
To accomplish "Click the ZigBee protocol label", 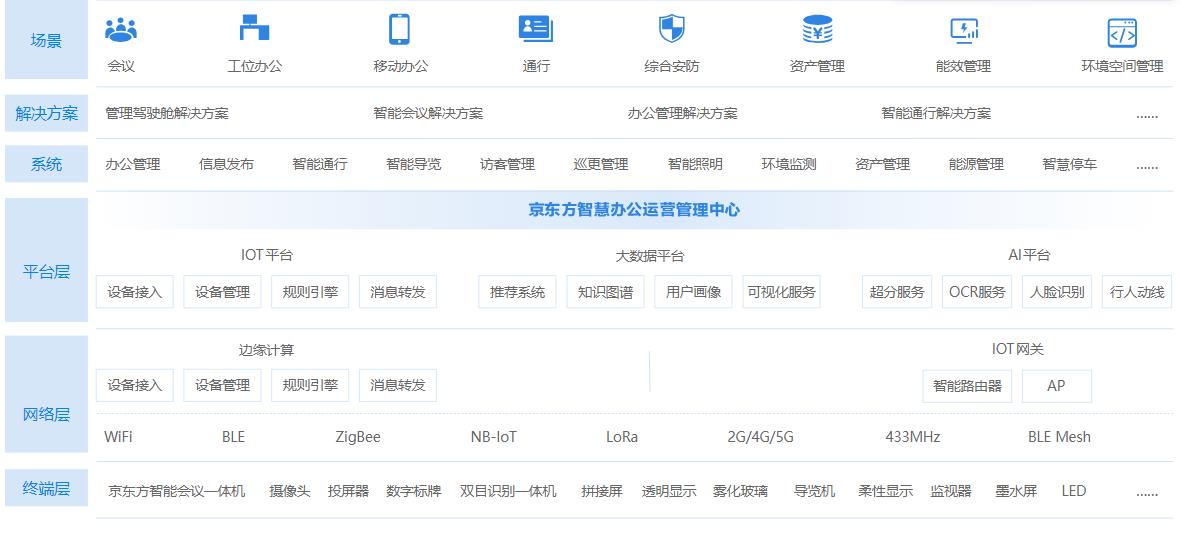I will tap(358, 437).
